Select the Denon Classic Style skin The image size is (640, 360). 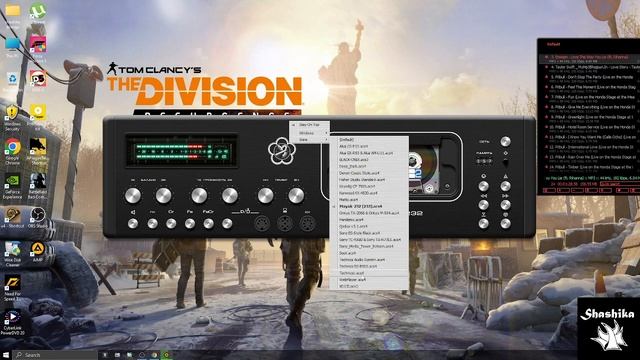(x=369, y=173)
